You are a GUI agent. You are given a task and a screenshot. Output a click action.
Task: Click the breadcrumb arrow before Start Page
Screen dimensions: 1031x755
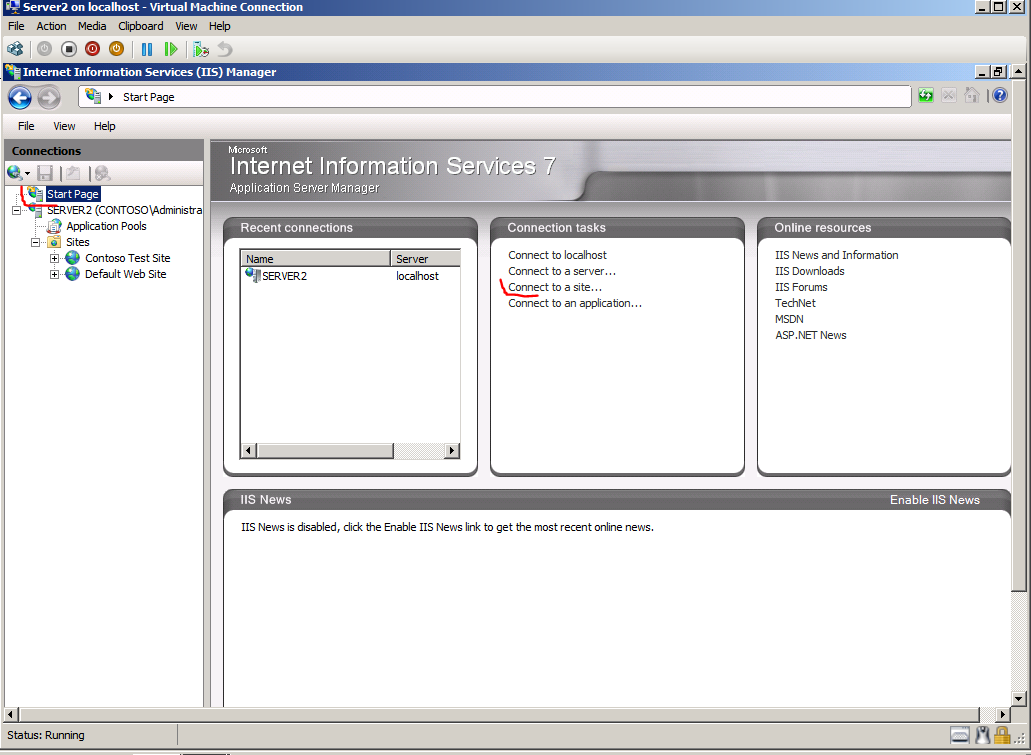pyautogui.click(x=110, y=97)
